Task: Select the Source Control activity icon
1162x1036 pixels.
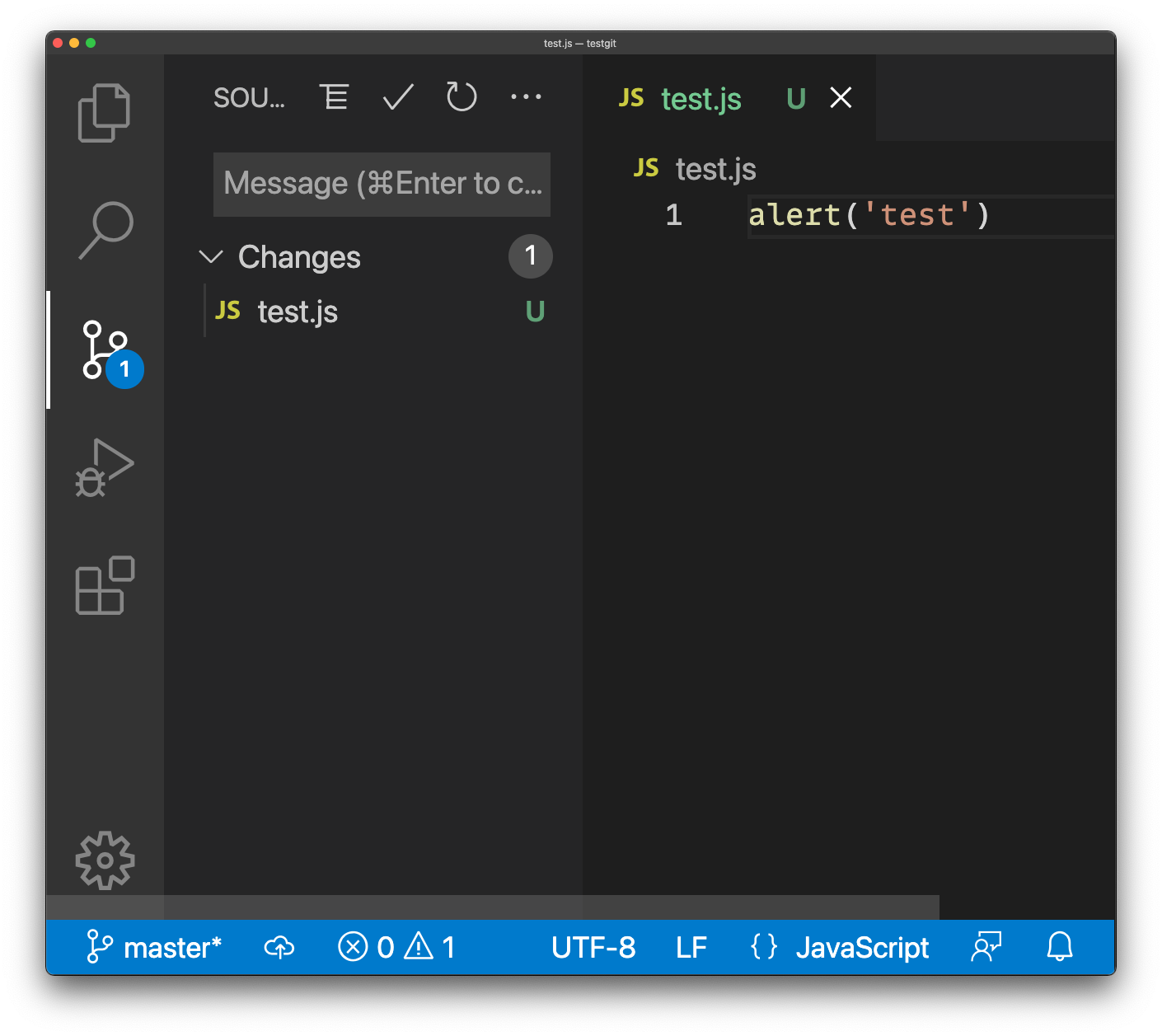Action: [x=105, y=350]
